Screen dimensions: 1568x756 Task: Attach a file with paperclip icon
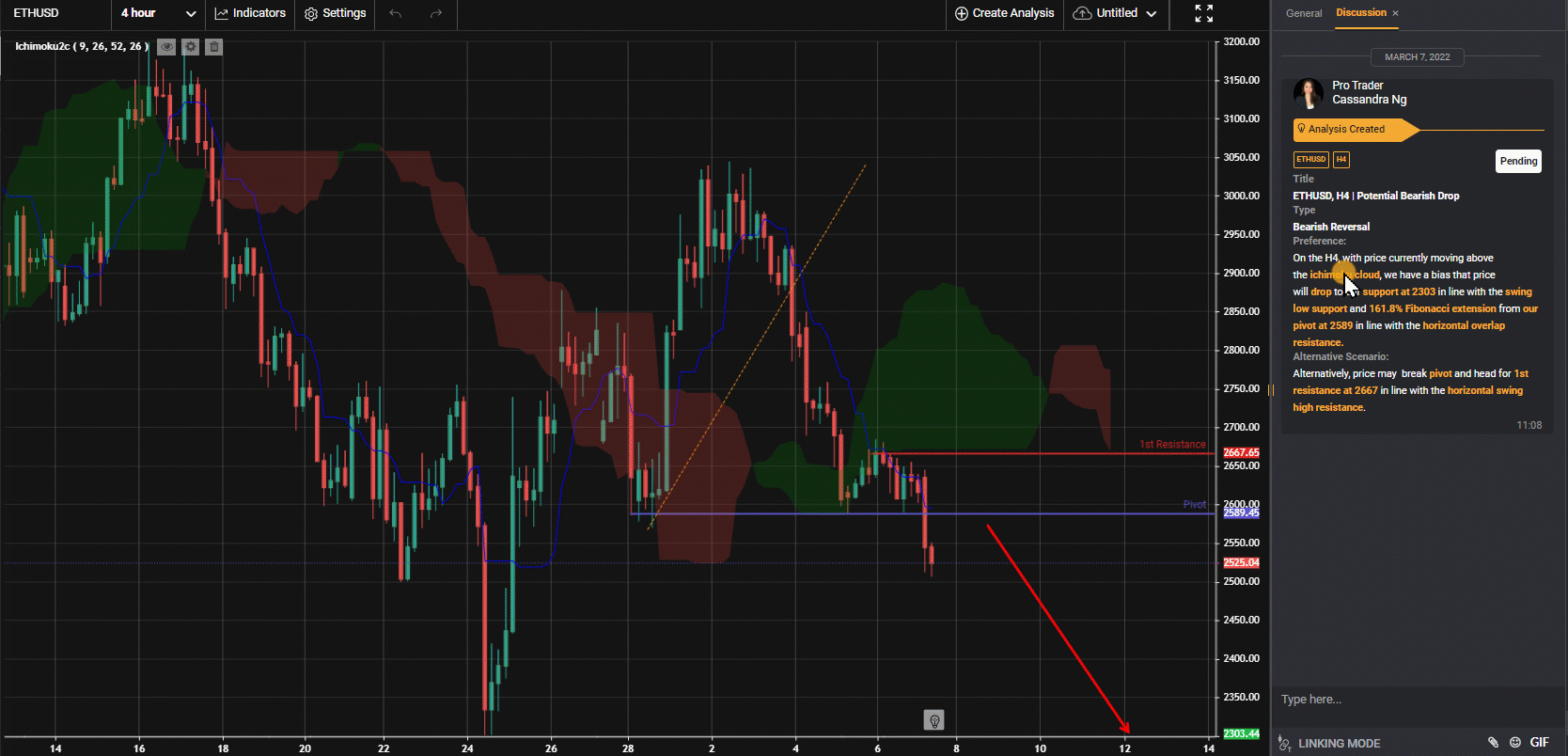click(x=1493, y=743)
